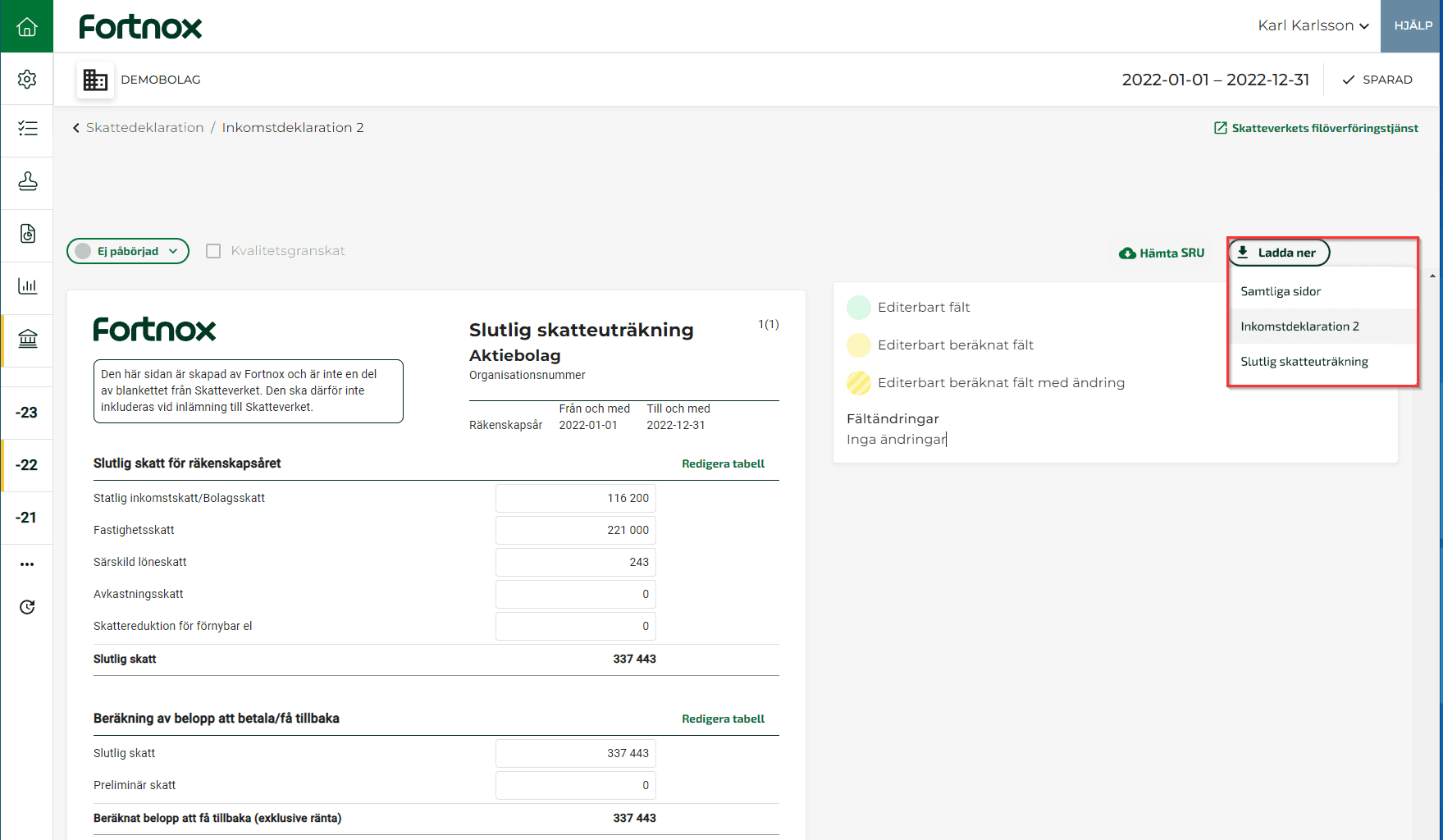
Task: Open the stamp icon in sidebar
Action: click(x=27, y=181)
